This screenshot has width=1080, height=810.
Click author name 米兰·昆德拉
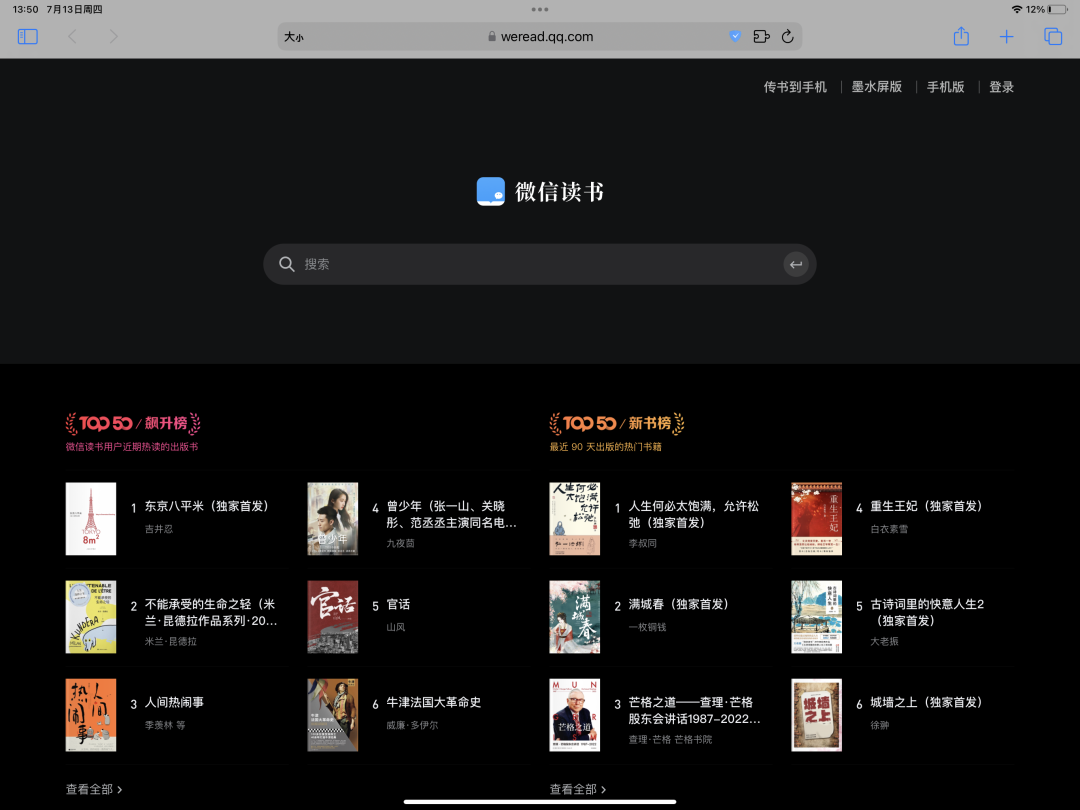click(x=171, y=641)
